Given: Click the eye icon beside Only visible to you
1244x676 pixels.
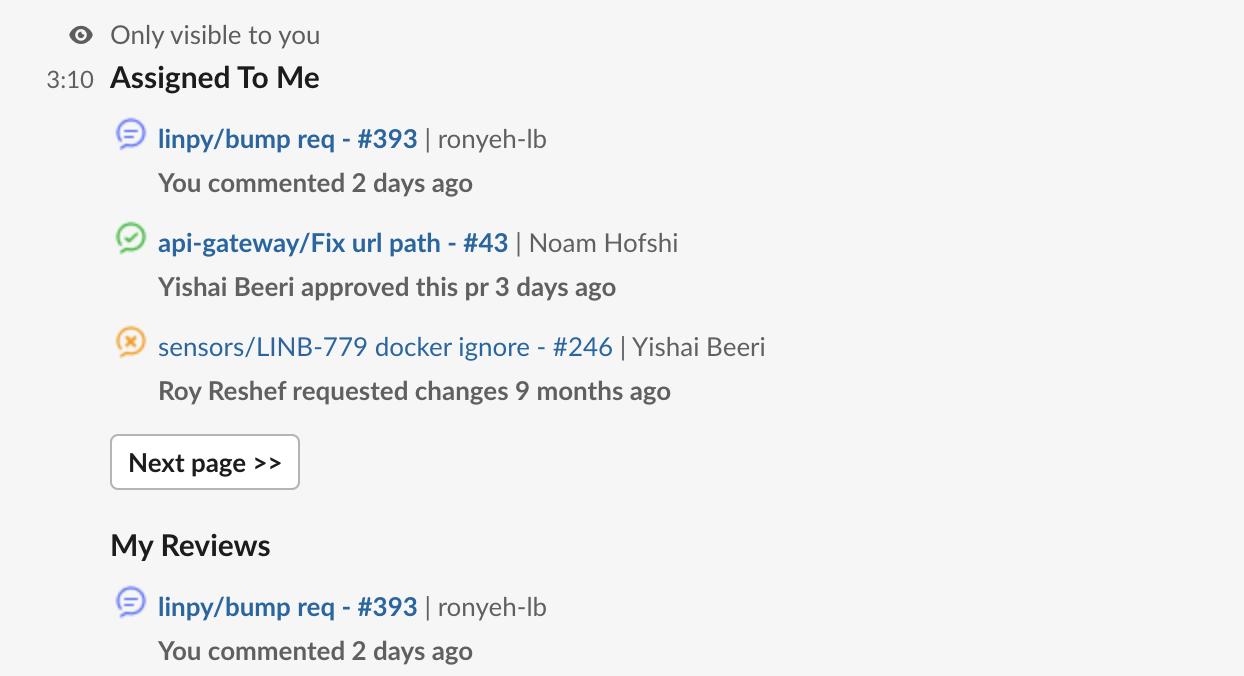Looking at the screenshot, I should [x=81, y=36].
